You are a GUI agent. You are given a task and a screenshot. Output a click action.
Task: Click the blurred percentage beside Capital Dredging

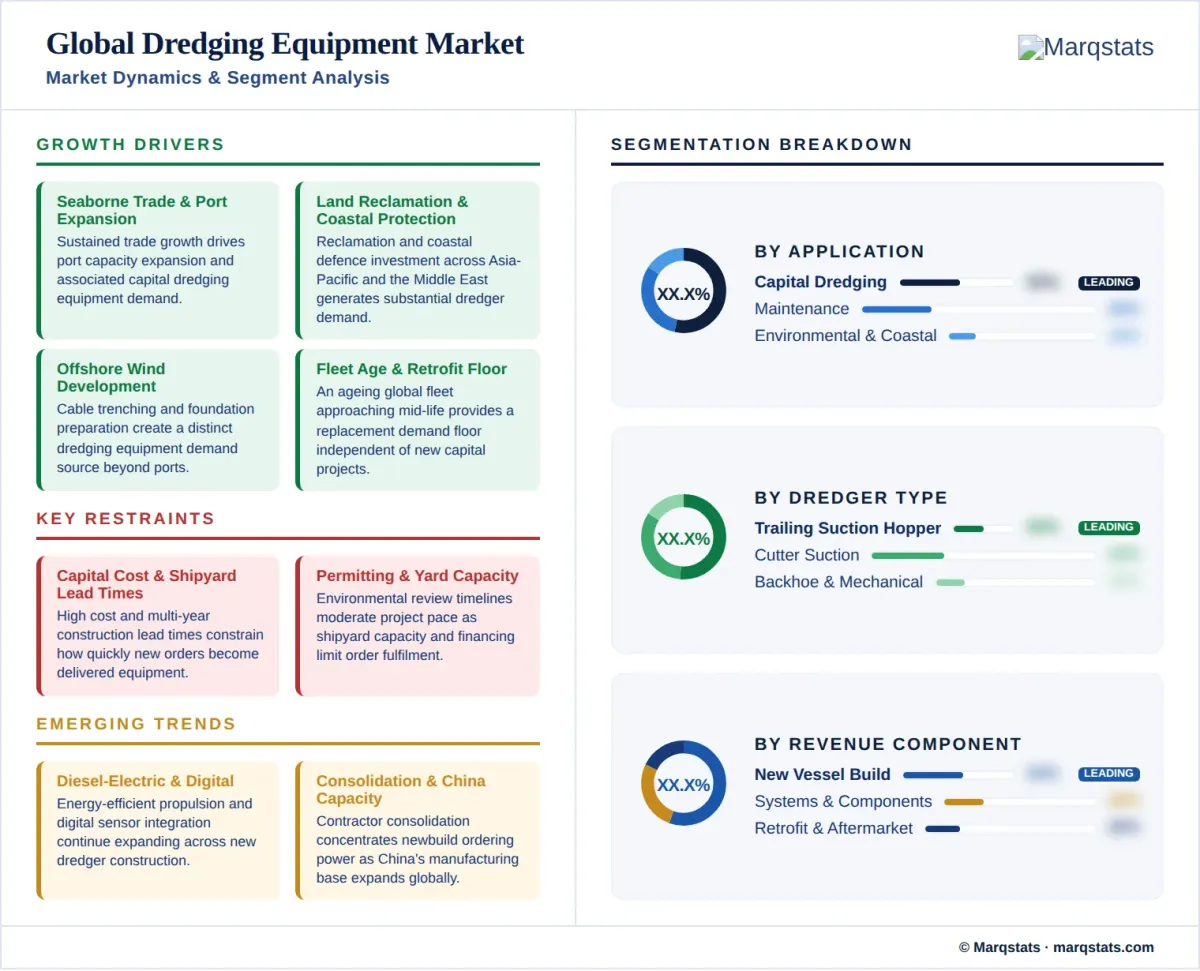(x=1043, y=283)
